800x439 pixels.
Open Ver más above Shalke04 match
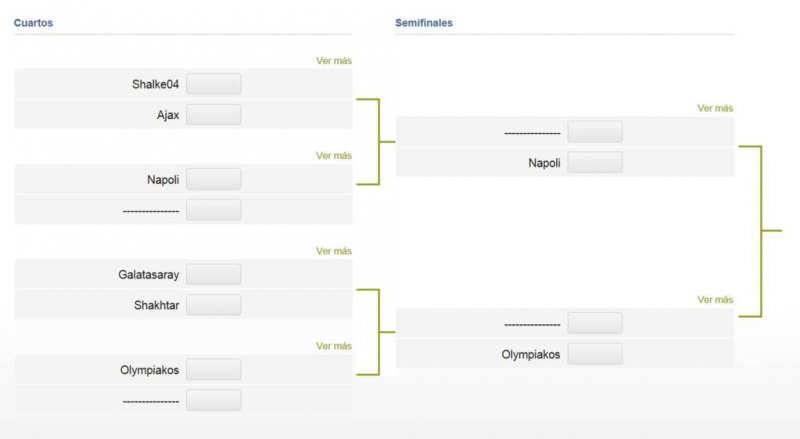tap(334, 61)
